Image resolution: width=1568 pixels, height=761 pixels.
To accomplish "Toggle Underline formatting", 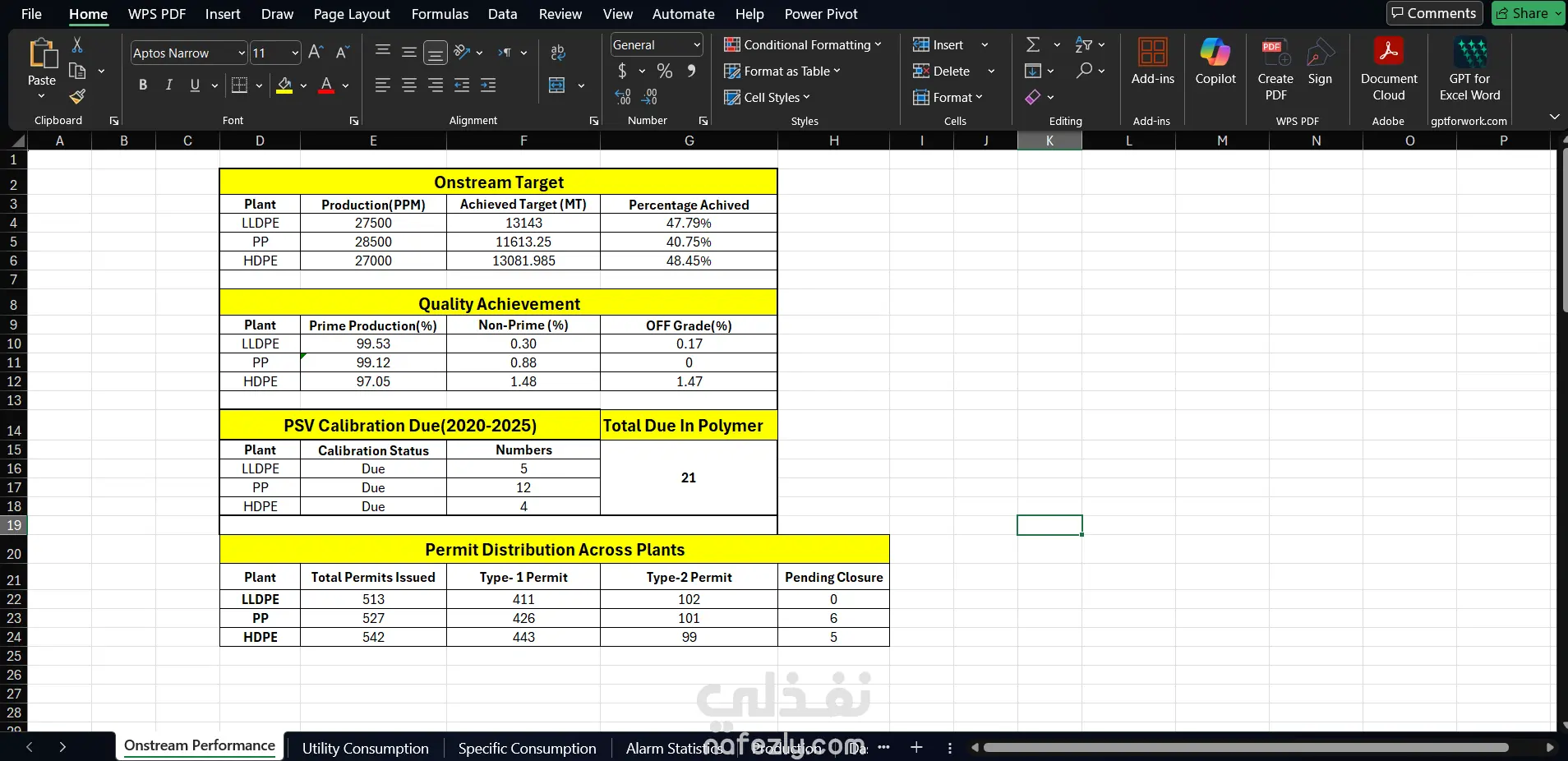I will 195,85.
